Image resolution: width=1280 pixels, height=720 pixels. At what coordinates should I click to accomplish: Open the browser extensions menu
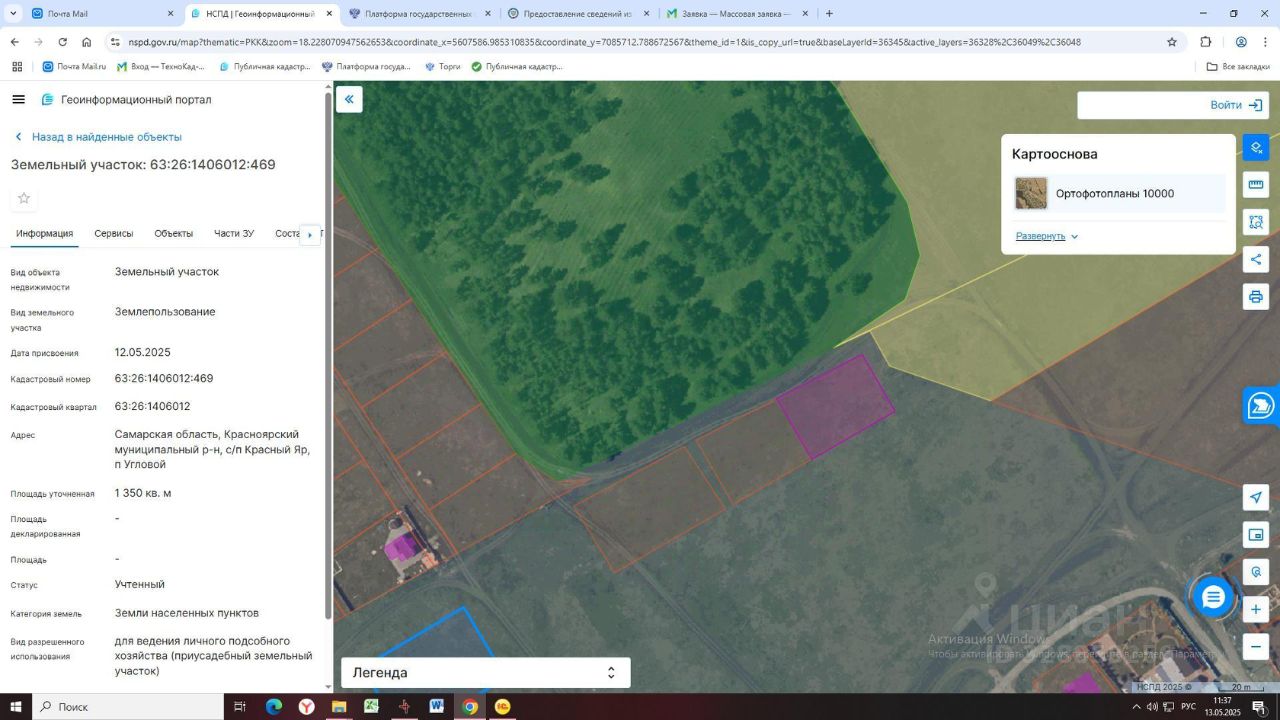1206,42
